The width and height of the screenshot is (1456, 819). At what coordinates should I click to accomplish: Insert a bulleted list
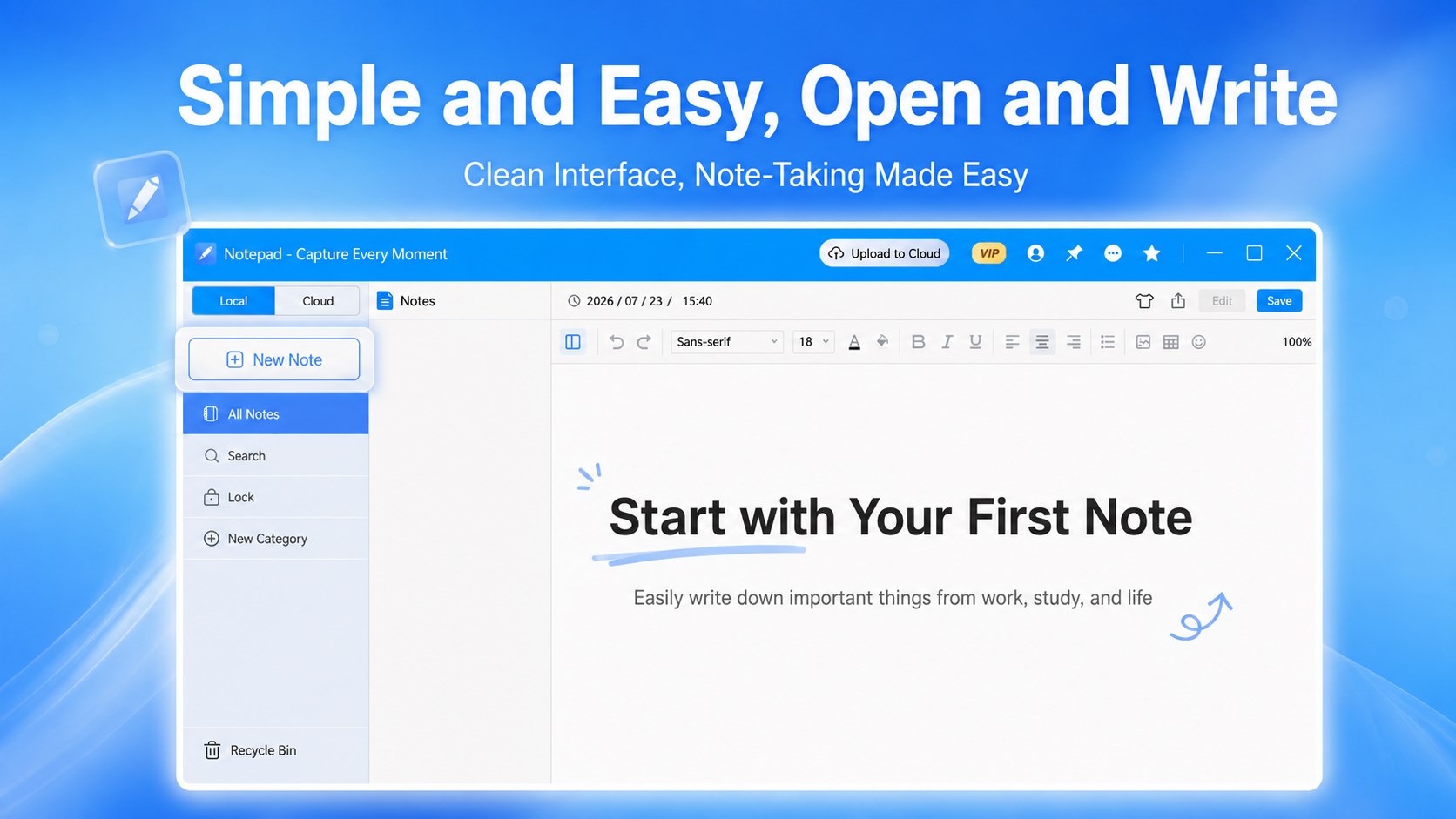coord(1108,342)
